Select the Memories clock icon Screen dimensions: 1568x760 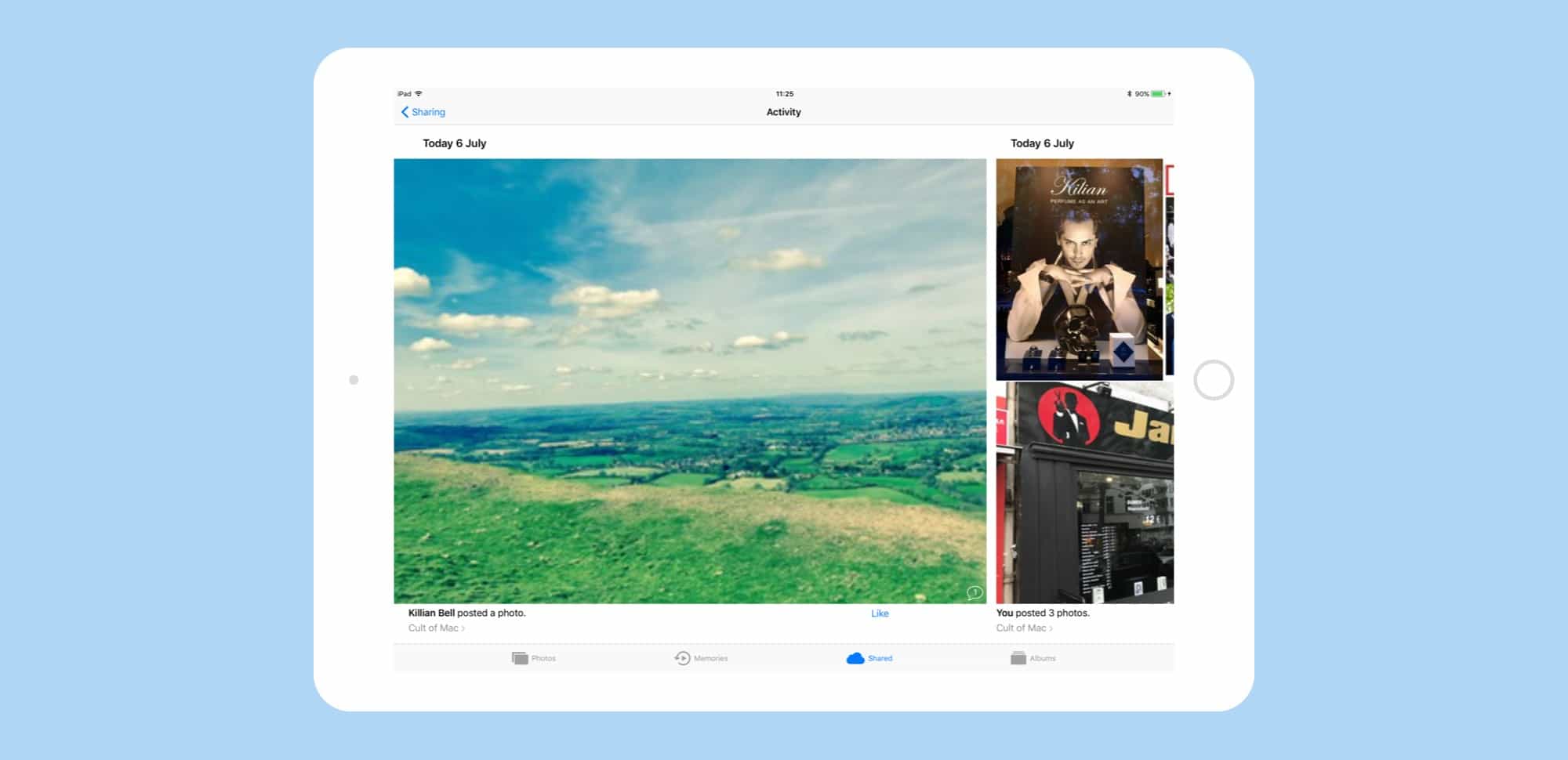point(682,658)
